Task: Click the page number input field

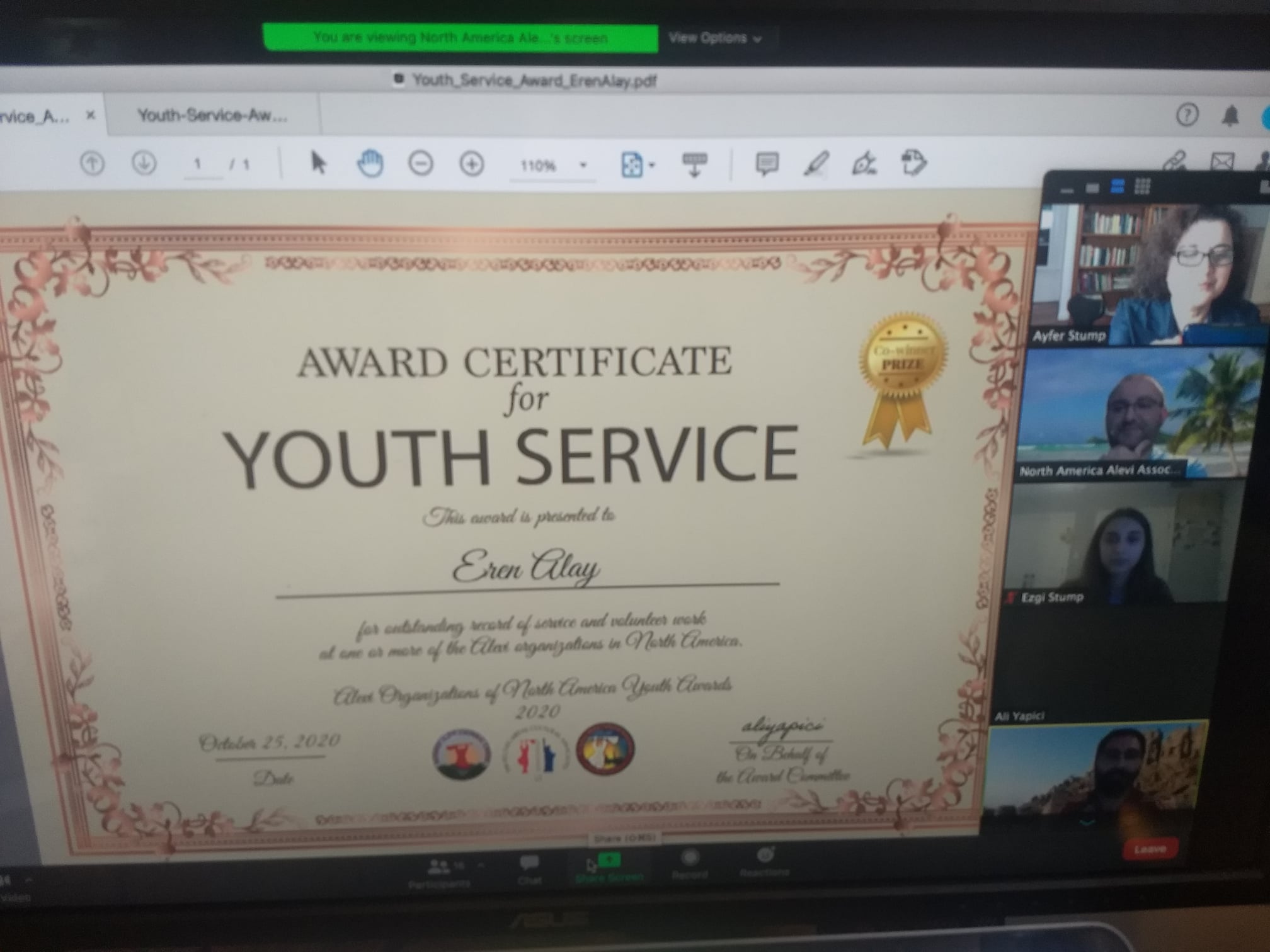Action: point(199,165)
